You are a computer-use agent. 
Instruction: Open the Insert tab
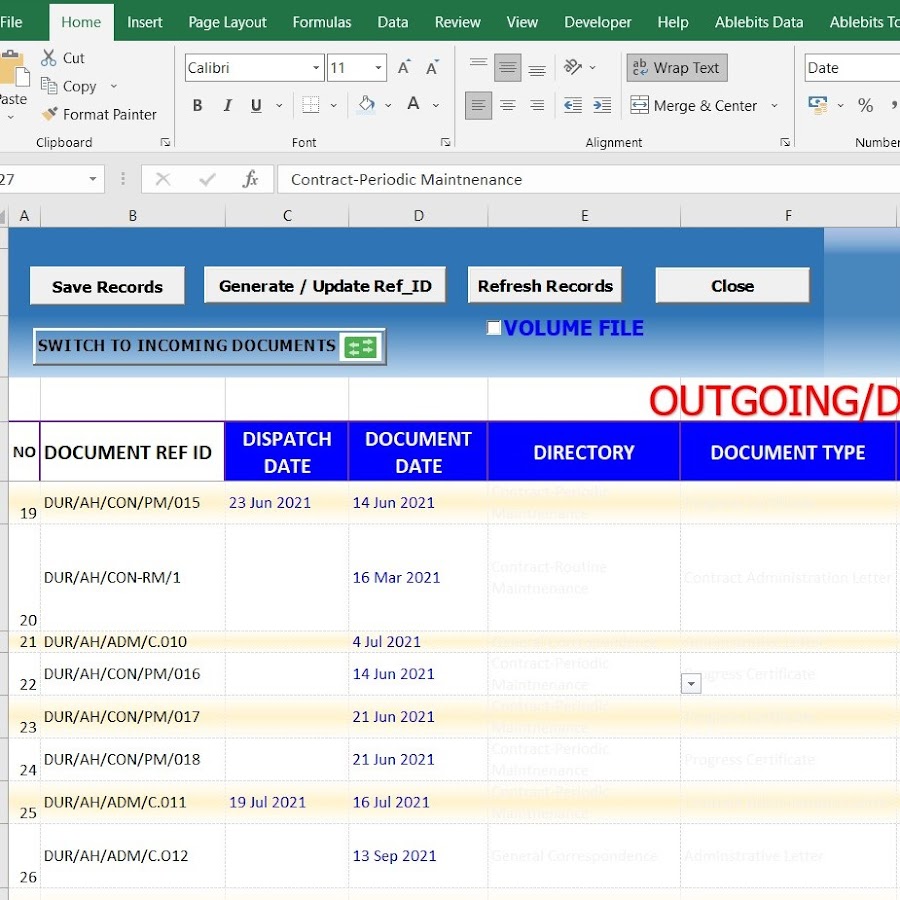tap(145, 22)
